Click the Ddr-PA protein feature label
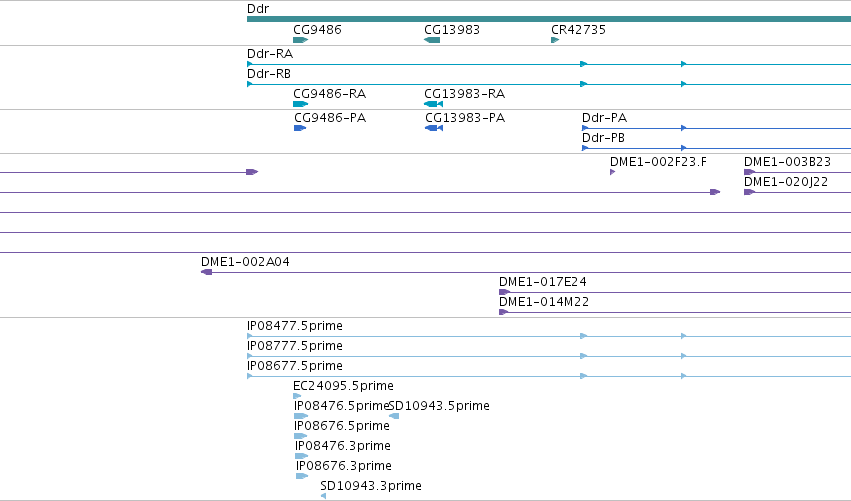851x501 pixels. pos(604,118)
